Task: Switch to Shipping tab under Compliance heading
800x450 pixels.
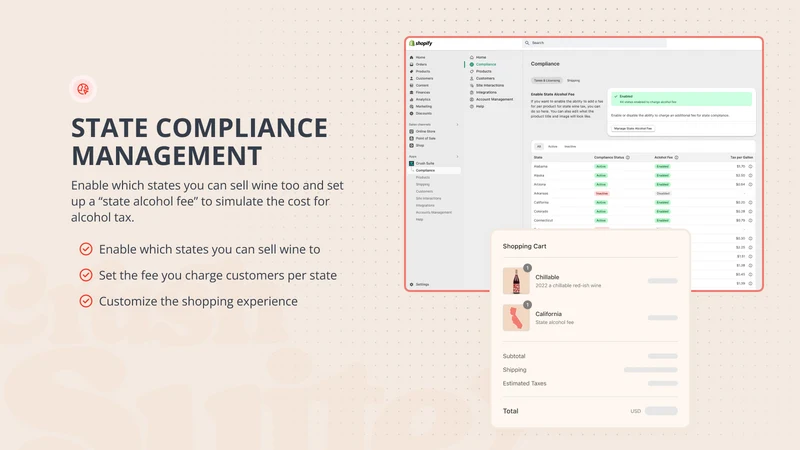Action: pos(573,81)
